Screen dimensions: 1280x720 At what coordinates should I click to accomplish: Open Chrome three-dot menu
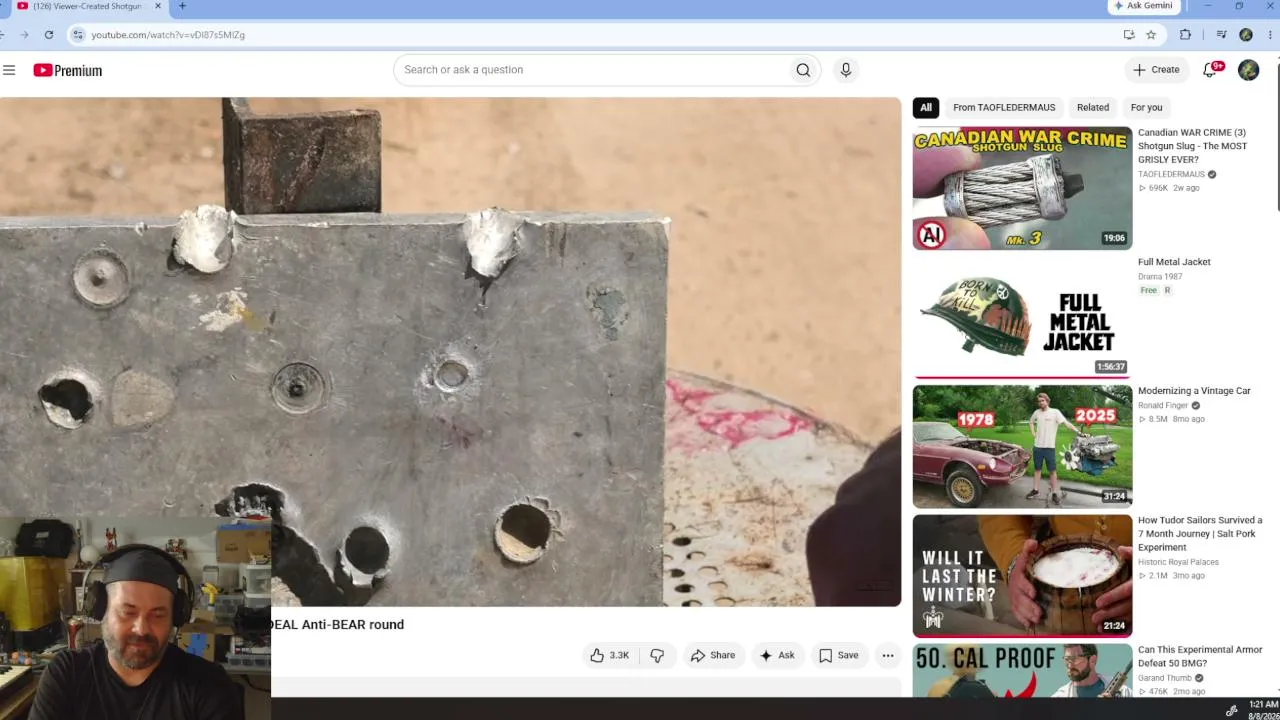[1269, 35]
